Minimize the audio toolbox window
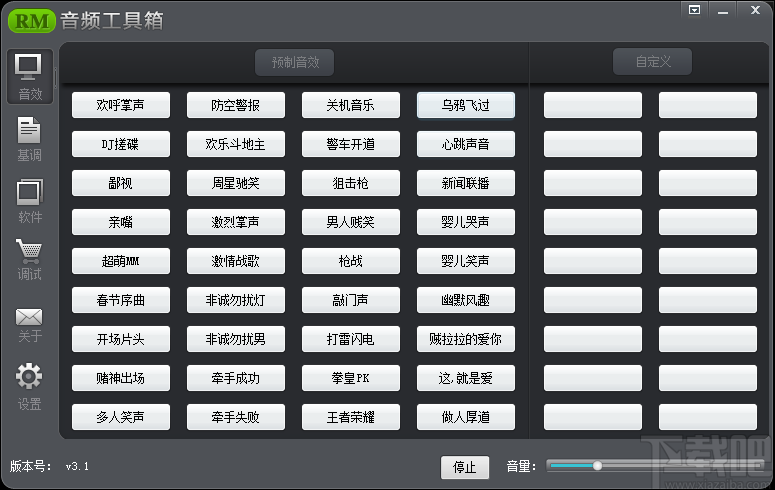Viewport: 775px width, 490px height. pyautogui.click(x=723, y=10)
